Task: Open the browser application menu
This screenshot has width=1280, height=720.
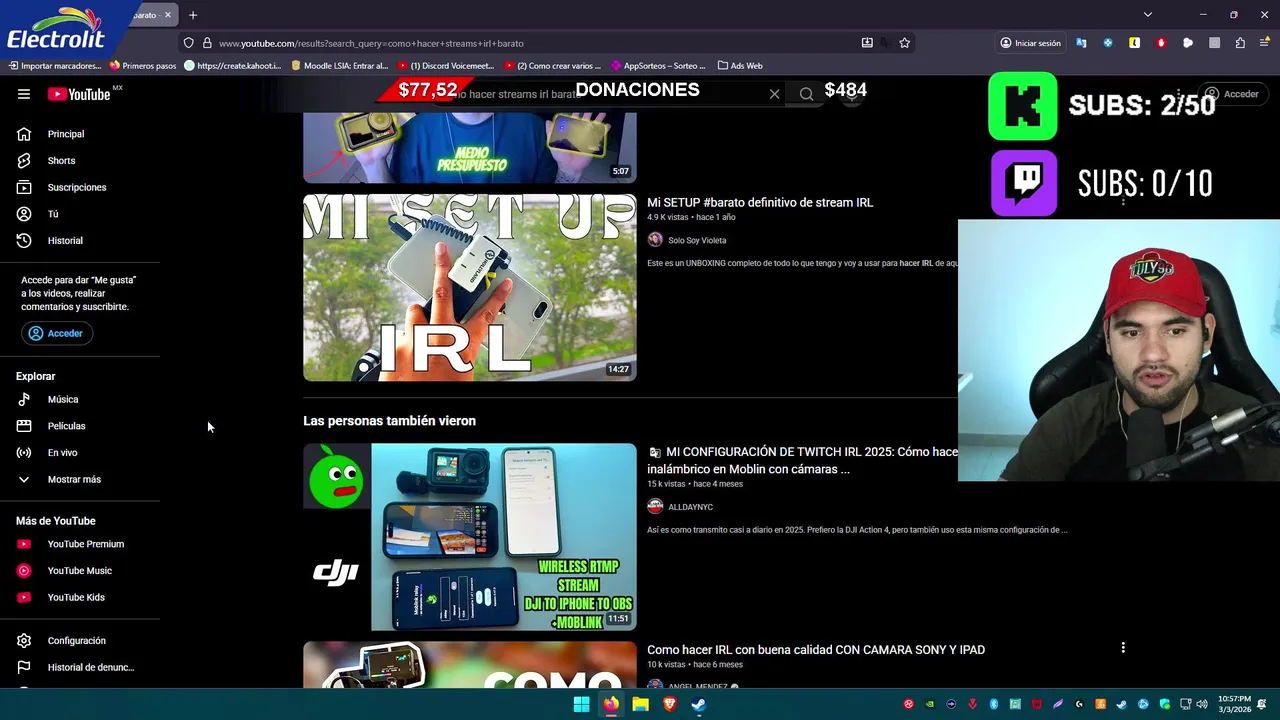Action: [1265, 43]
